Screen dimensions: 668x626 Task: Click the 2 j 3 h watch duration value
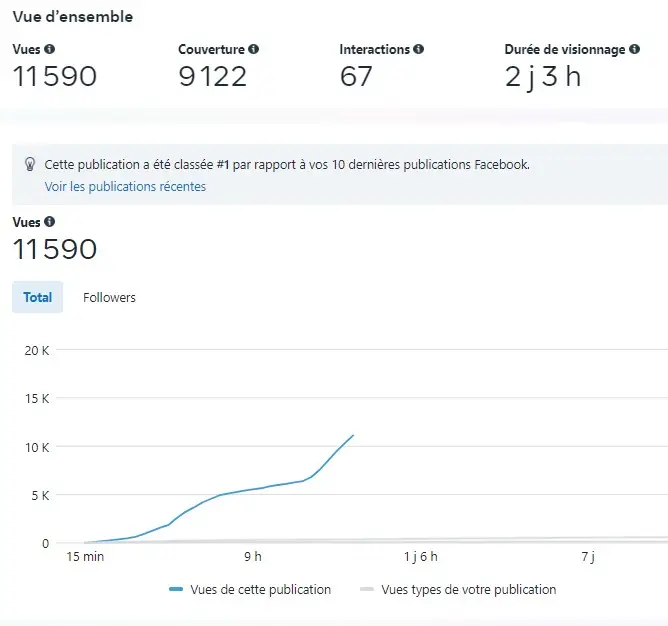pyautogui.click(x=543, y=76)
